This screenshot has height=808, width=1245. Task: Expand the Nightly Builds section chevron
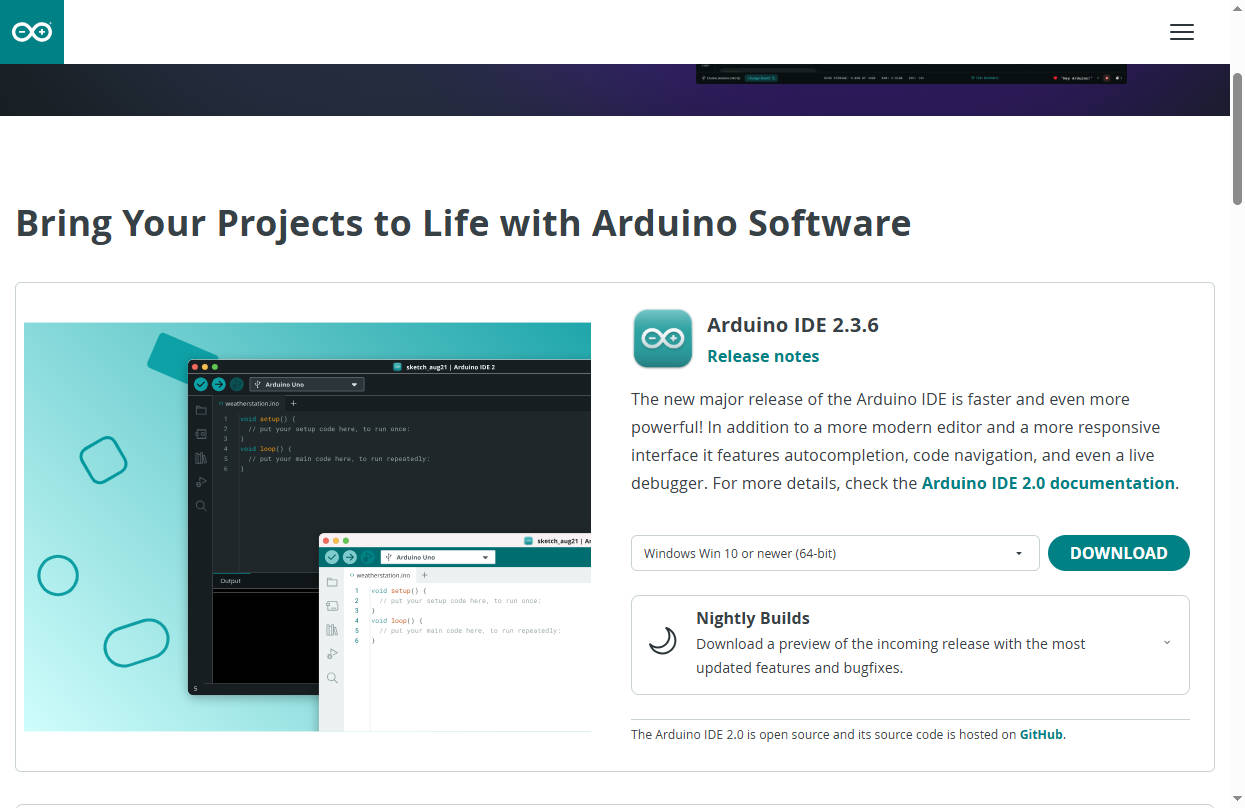pos(1166,643)
